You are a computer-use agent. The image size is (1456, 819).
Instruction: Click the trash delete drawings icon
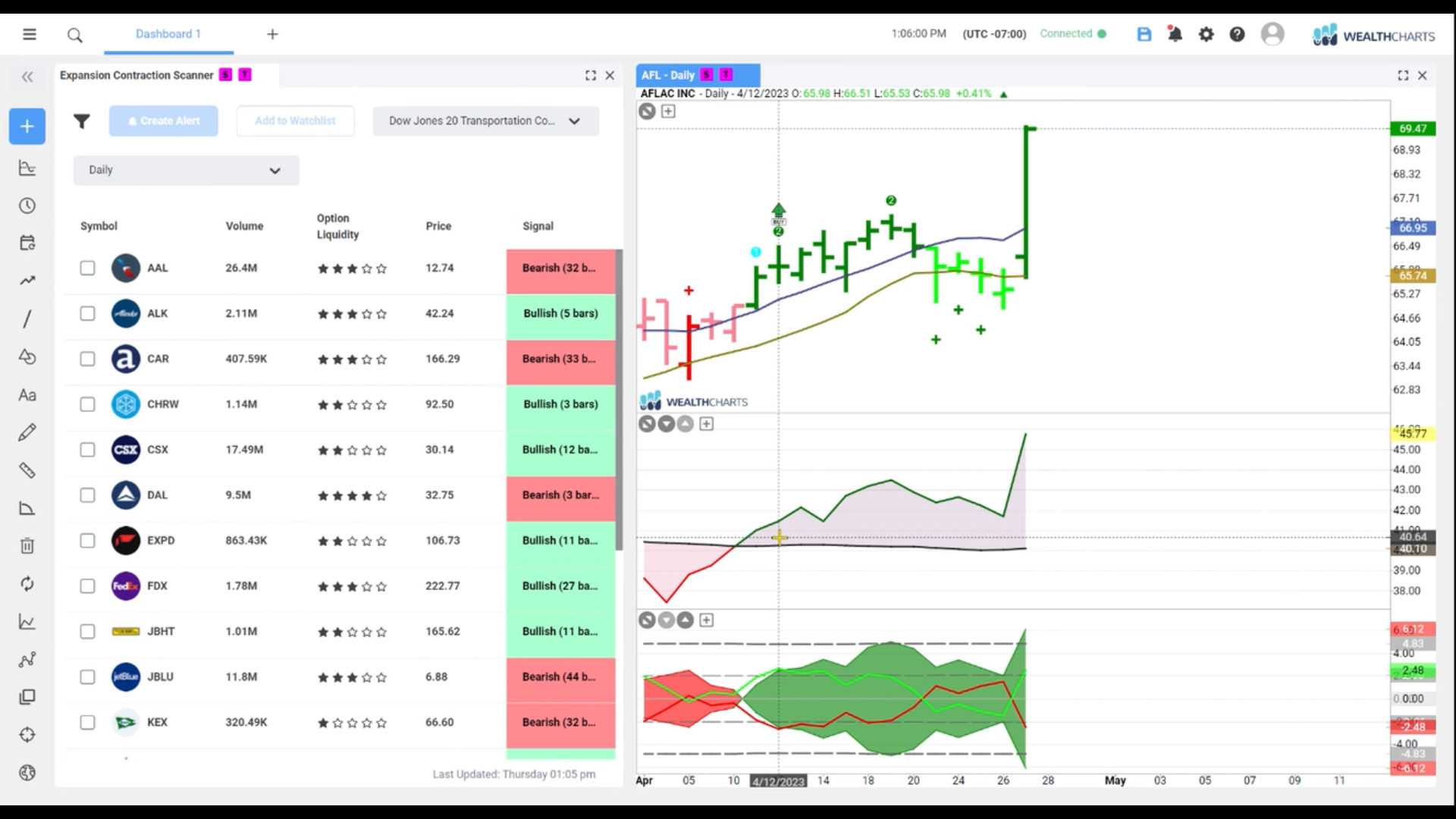(27, 546)
